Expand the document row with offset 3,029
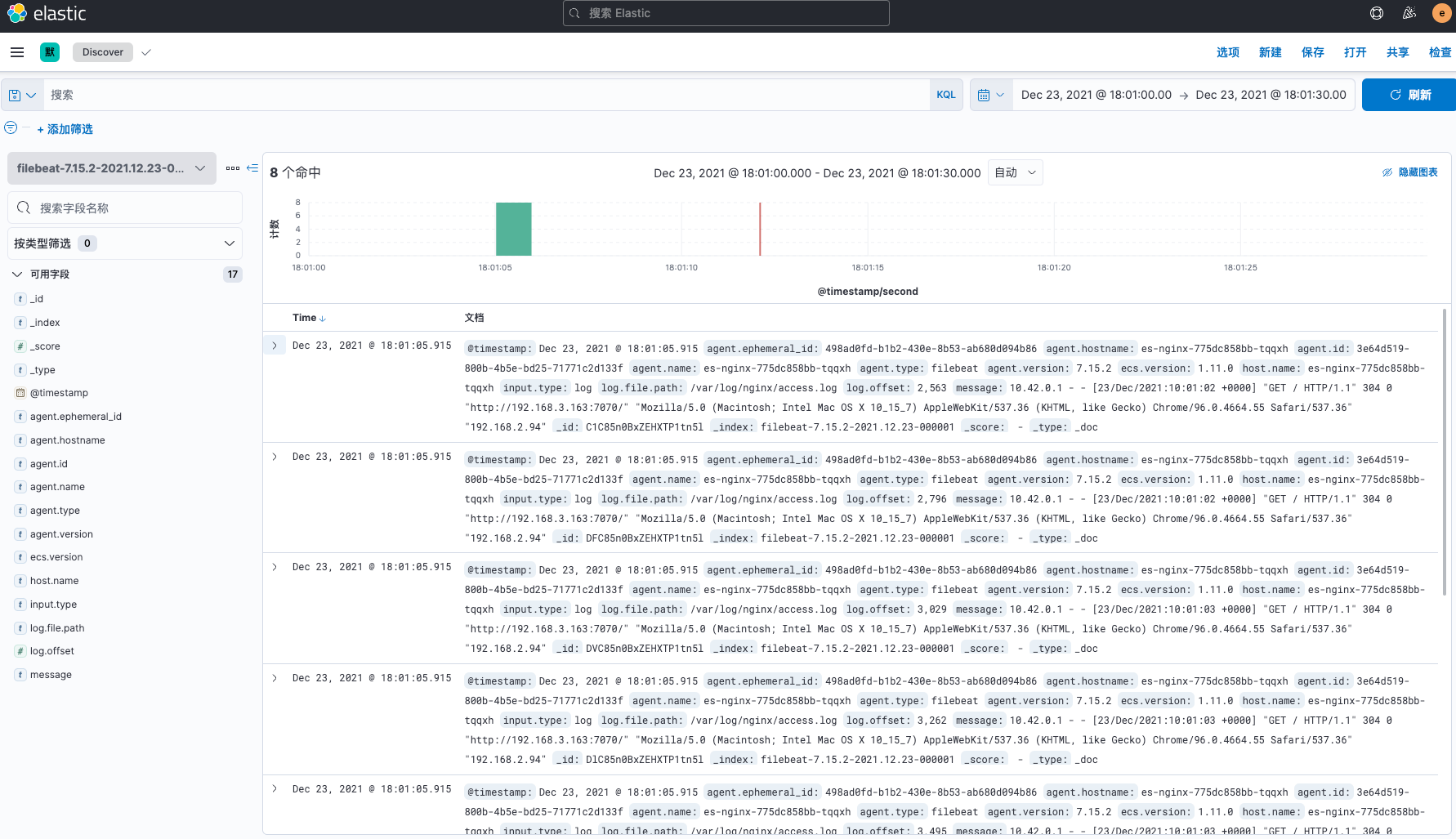 [275, 567]
